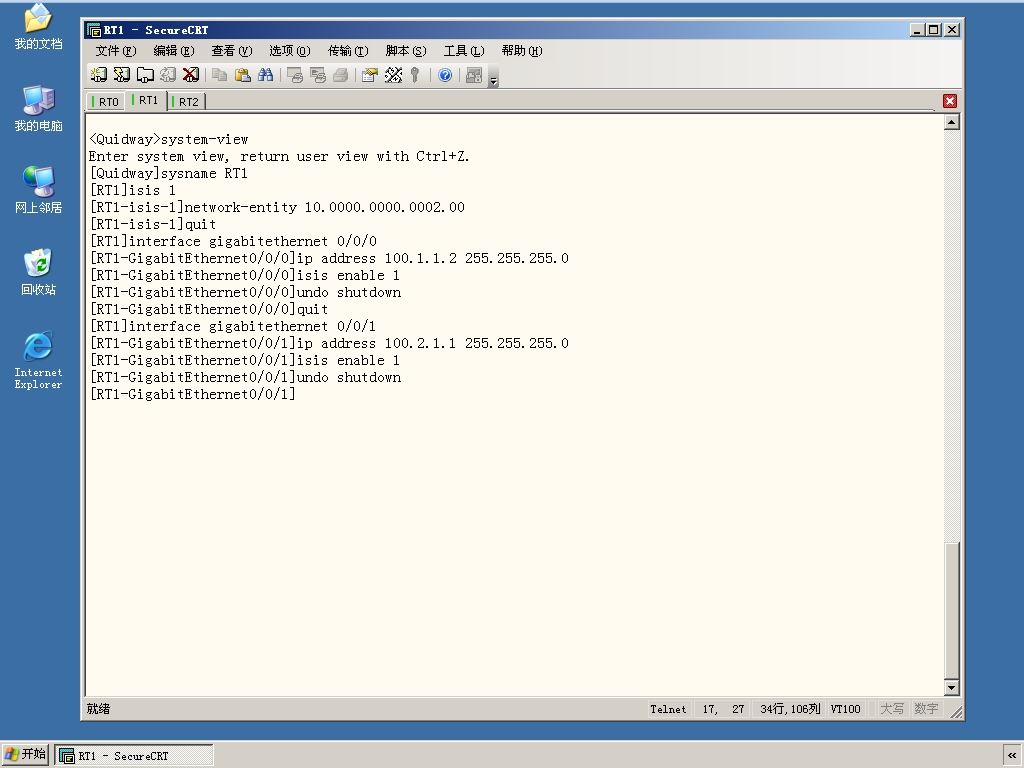Click the Print Screen toolbar icon
The height and width of the screenshot is (768, 1024).
[295, 75]
